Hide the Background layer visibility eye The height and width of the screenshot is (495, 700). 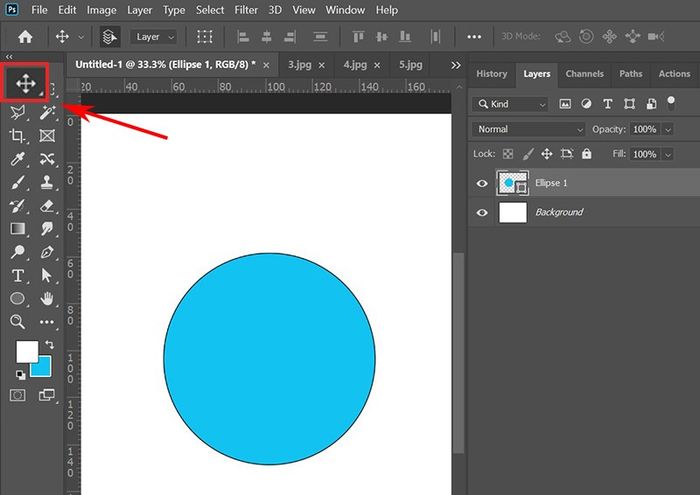(482, 212)
